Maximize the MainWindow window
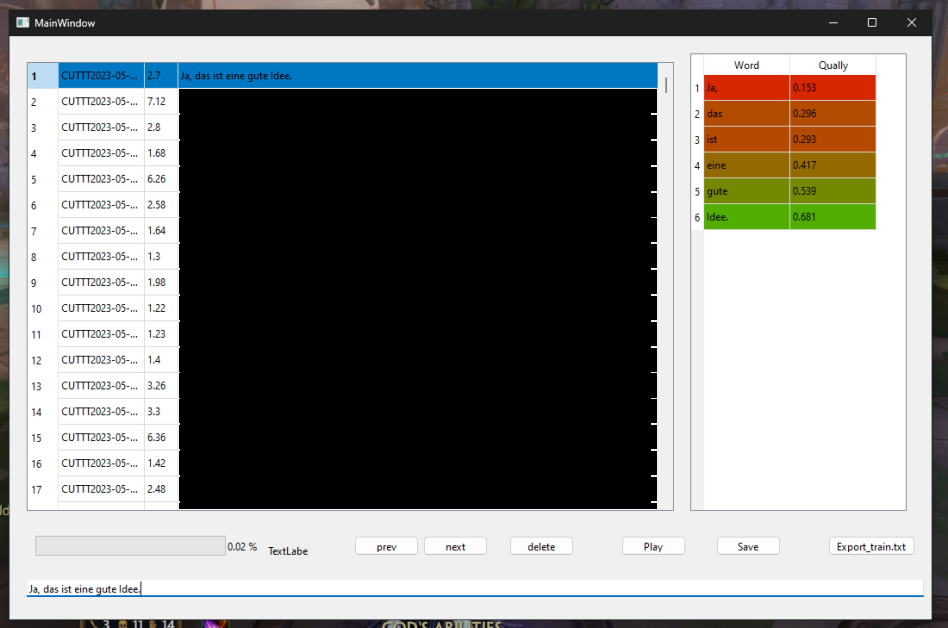Screen dimensions: 948x628 coord(871,22)
